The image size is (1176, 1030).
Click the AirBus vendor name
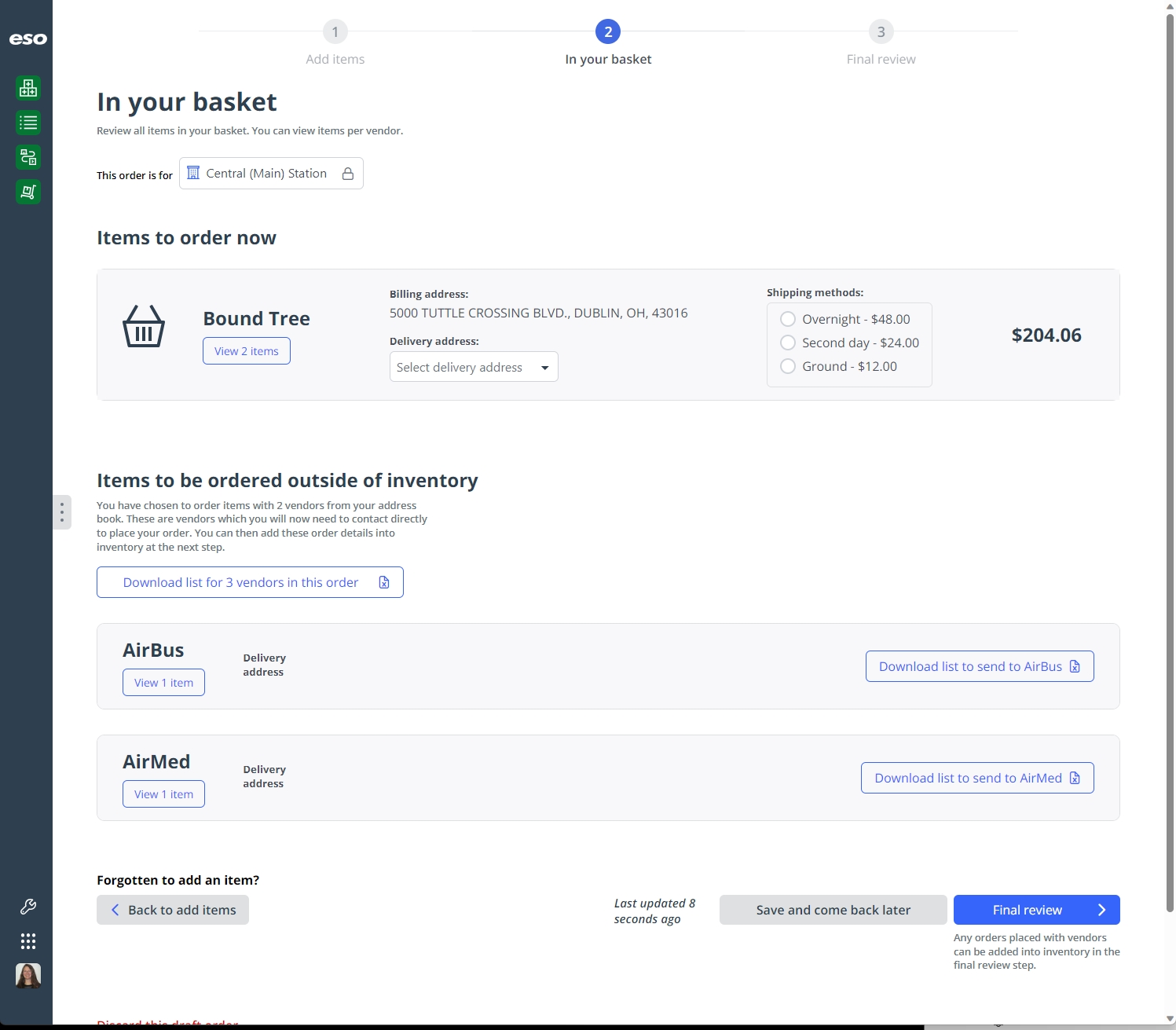pos(153,651)
